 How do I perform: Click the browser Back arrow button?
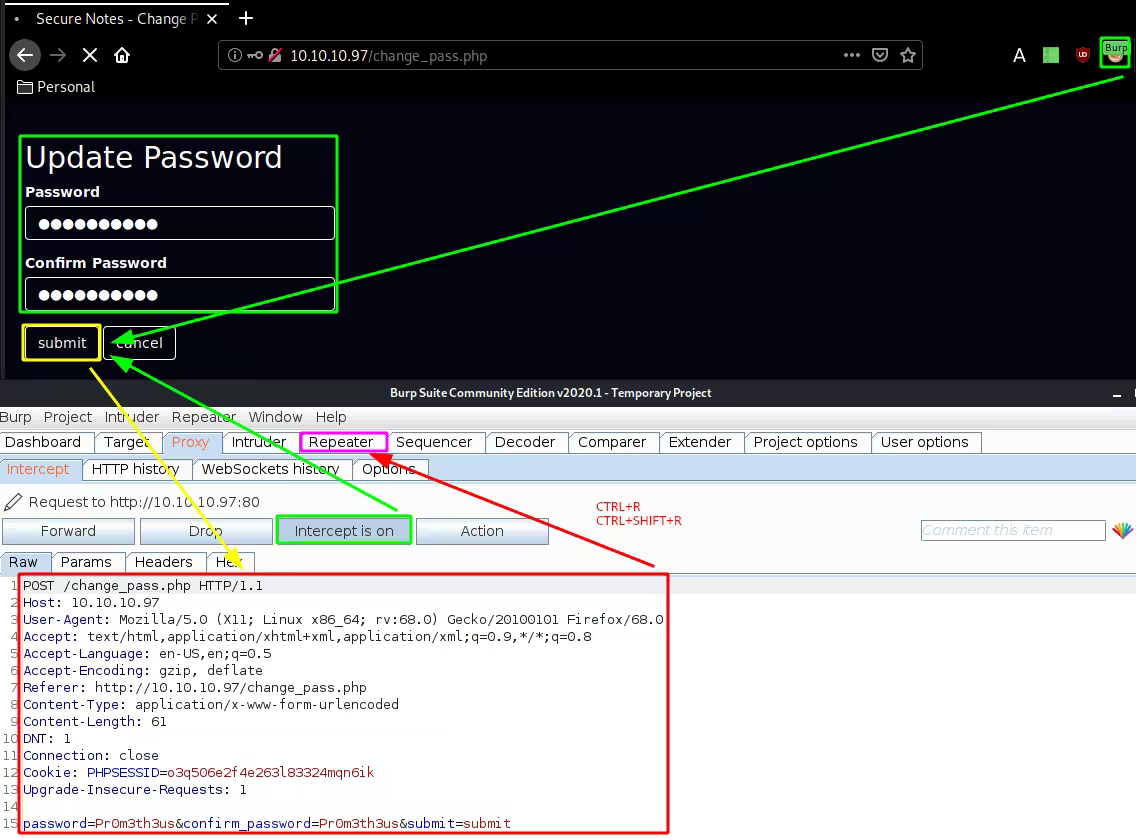pos(25,56)
